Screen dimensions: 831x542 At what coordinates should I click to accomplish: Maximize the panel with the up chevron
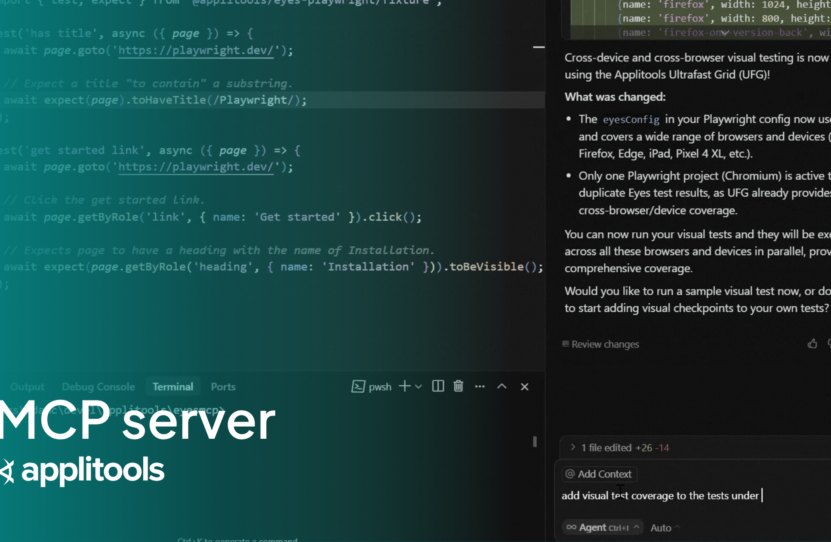[x=501, y=386]
